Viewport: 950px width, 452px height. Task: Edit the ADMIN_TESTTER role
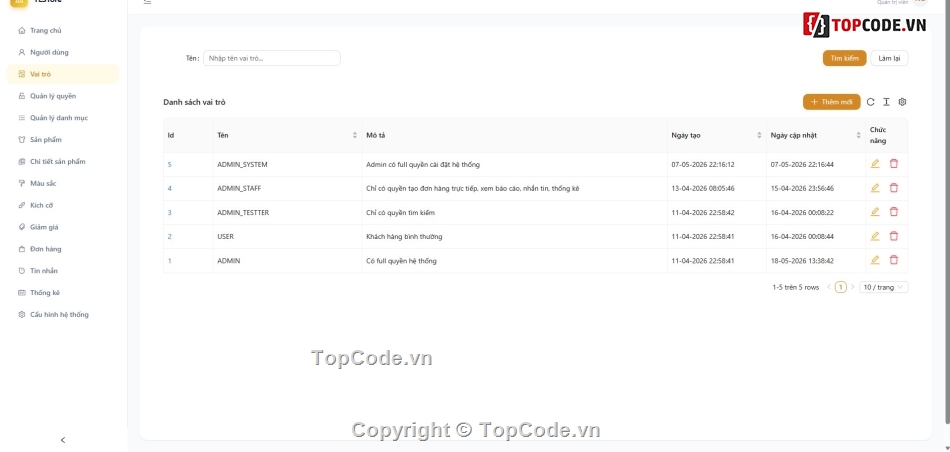pyautogui.click(x=874, y=212)
